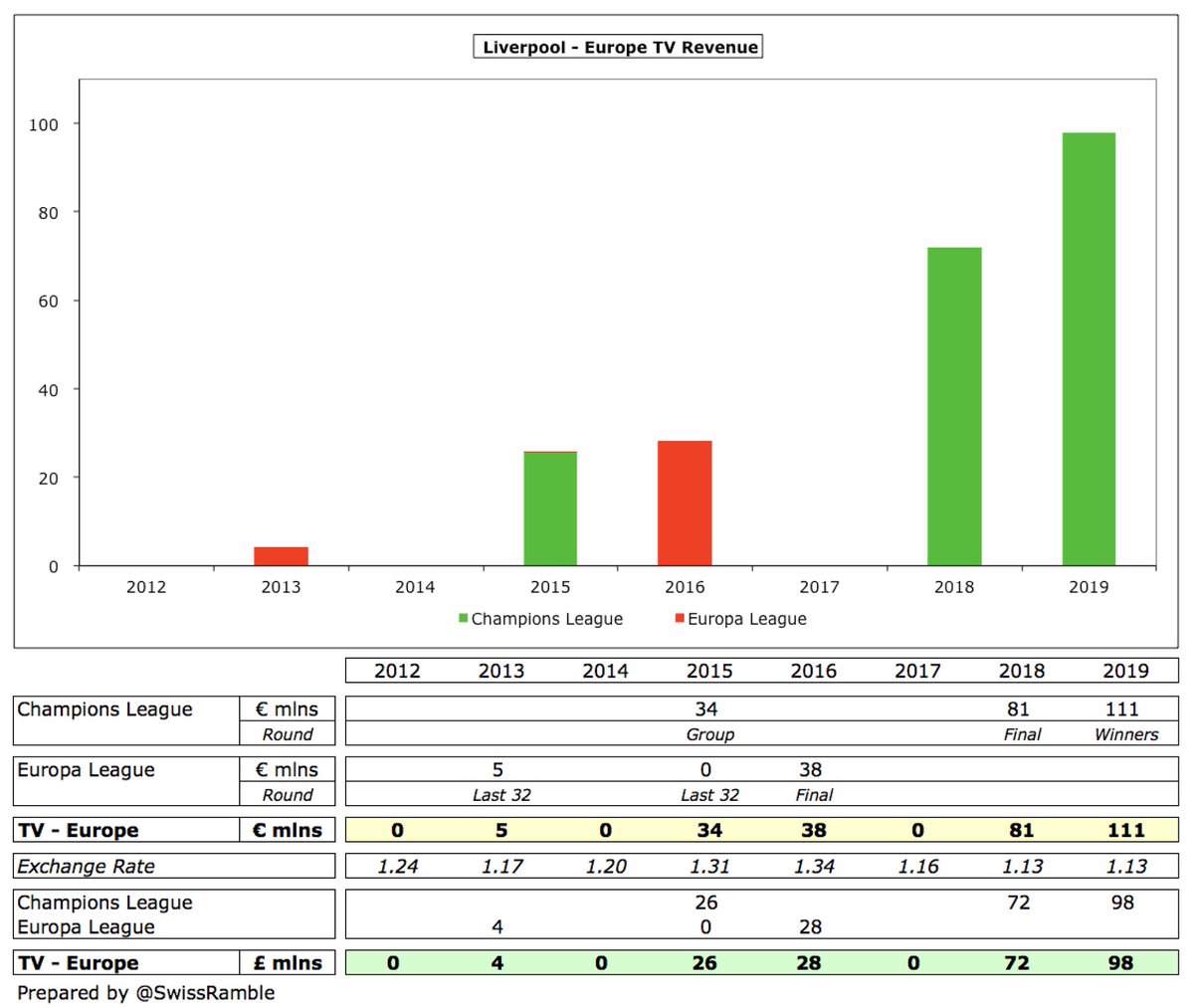Click bold 81 in TV - Europe € row
1194x1008 pixels.
click(x=1022, y=831)
